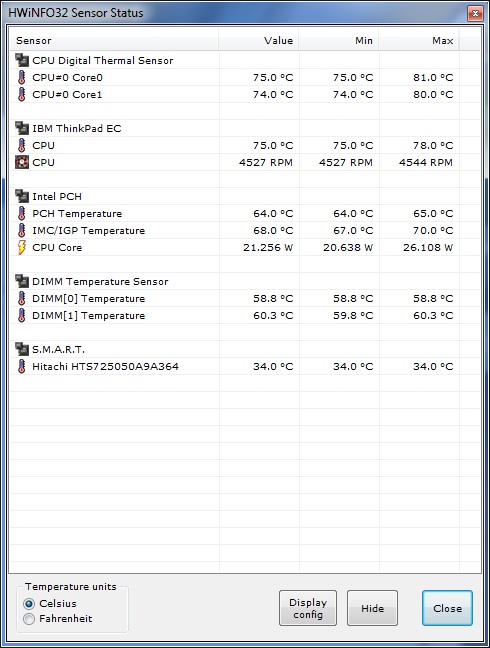Click the 68.0 °C current IMC/IGP value
The height and width of the screenshot is (648, 490).
(x=273, y=231)
